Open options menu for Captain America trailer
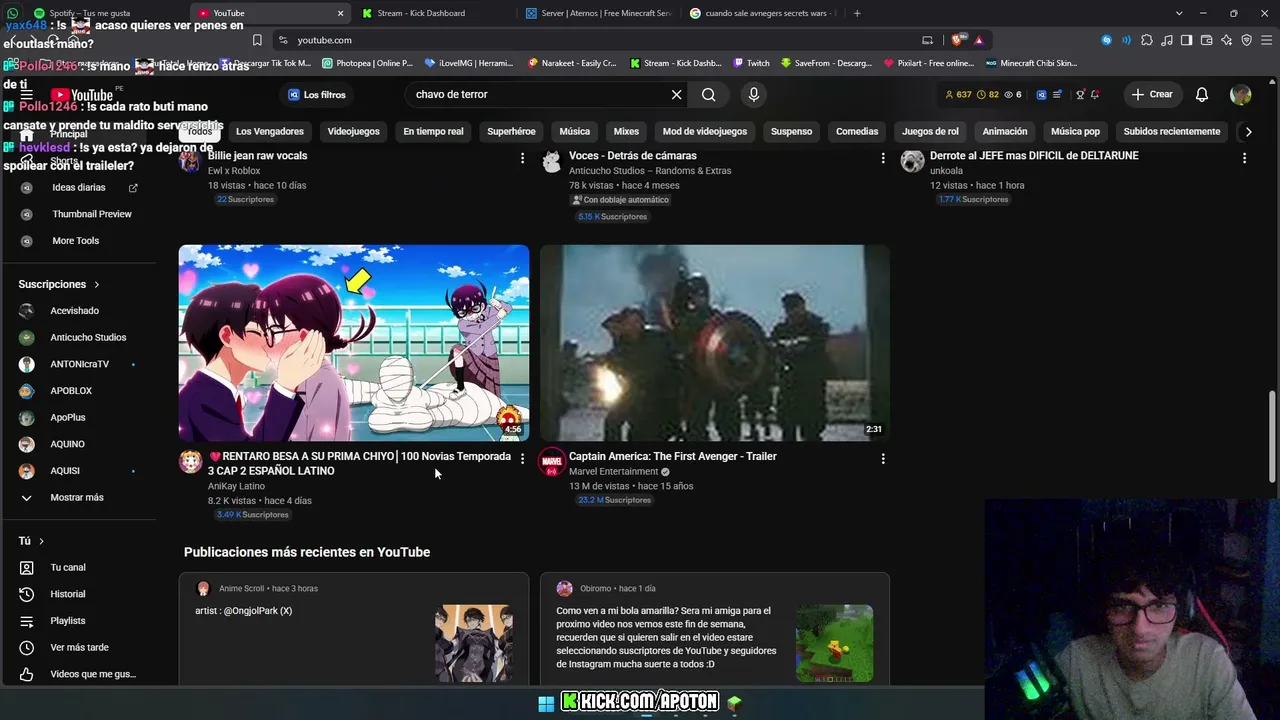This screenshot has height=720, width=1280. pyautogui.click(x=883, y=458)
